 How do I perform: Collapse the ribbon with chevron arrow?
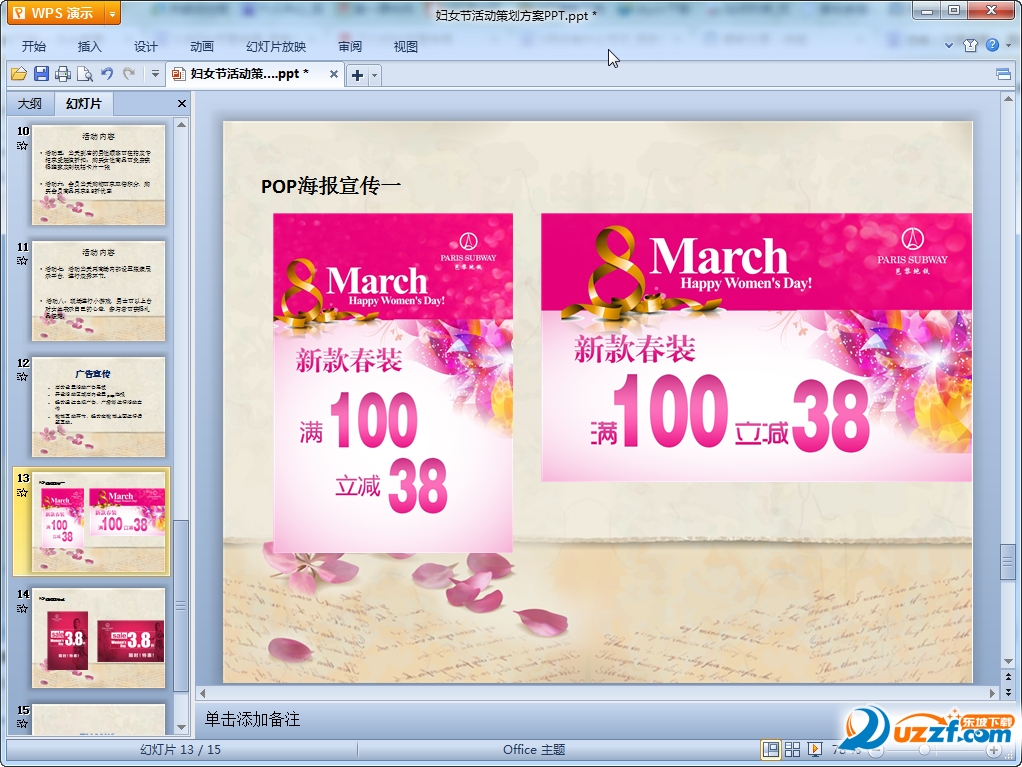click(x=949, y=46)
